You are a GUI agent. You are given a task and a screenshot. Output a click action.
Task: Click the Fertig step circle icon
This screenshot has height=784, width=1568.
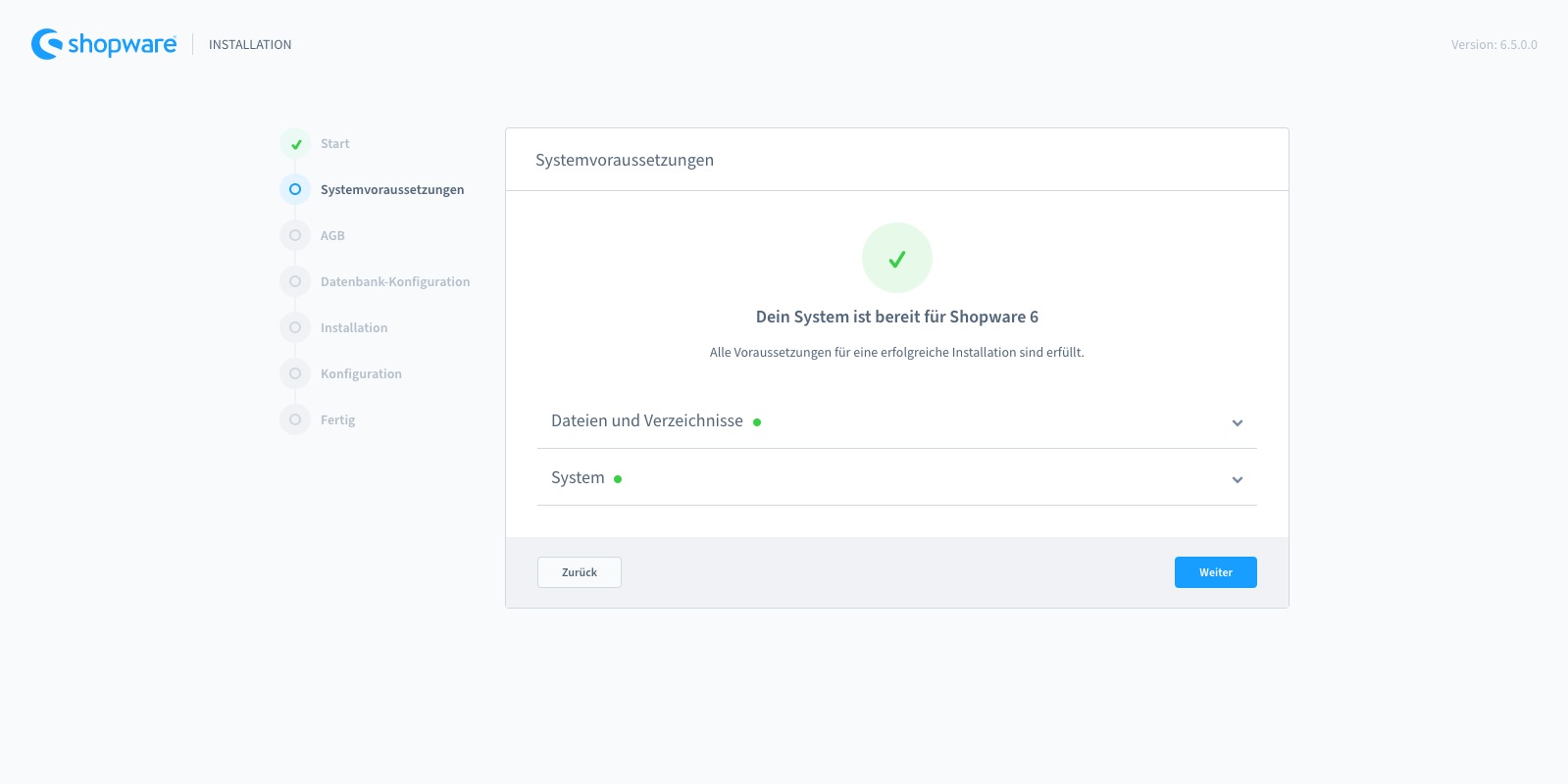[295, 419]
